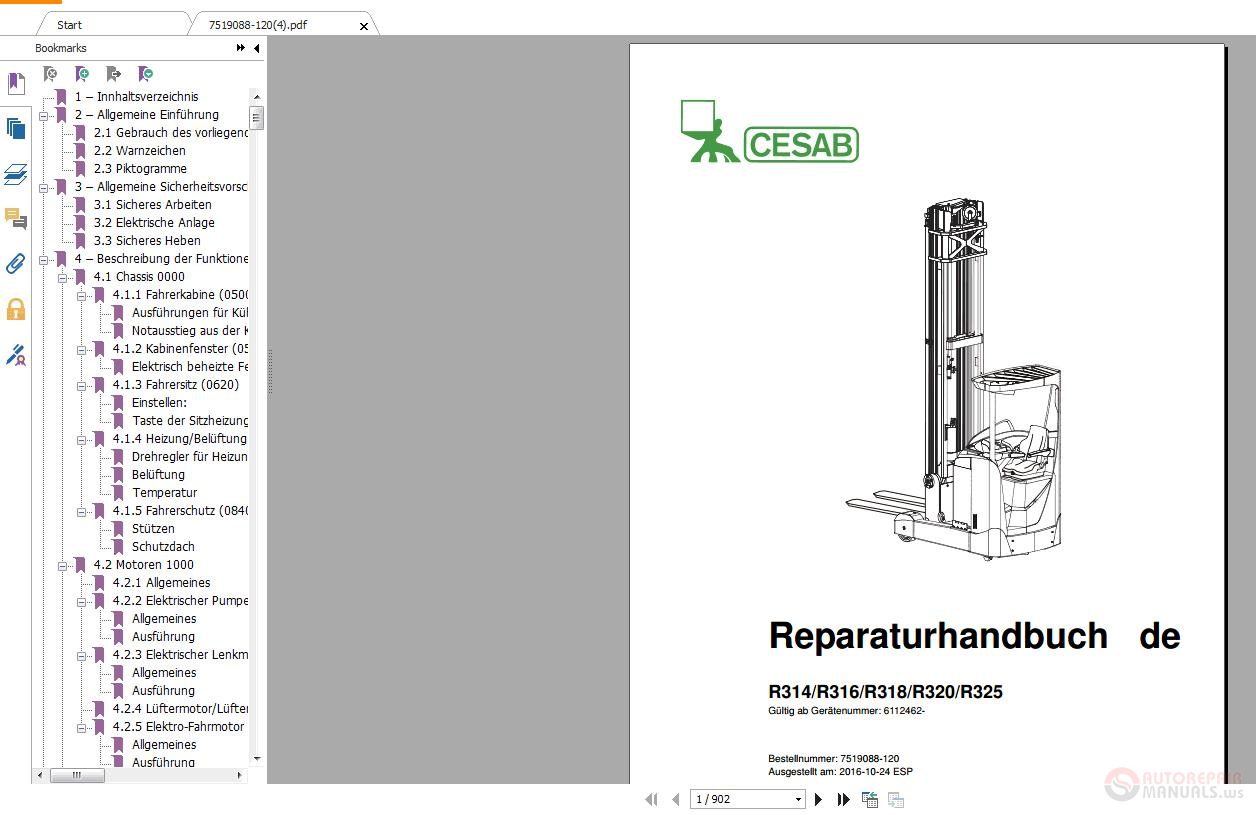Screen dimensions: 1256x815
Task: Click the previous view icon
Action: coord(870,799)
